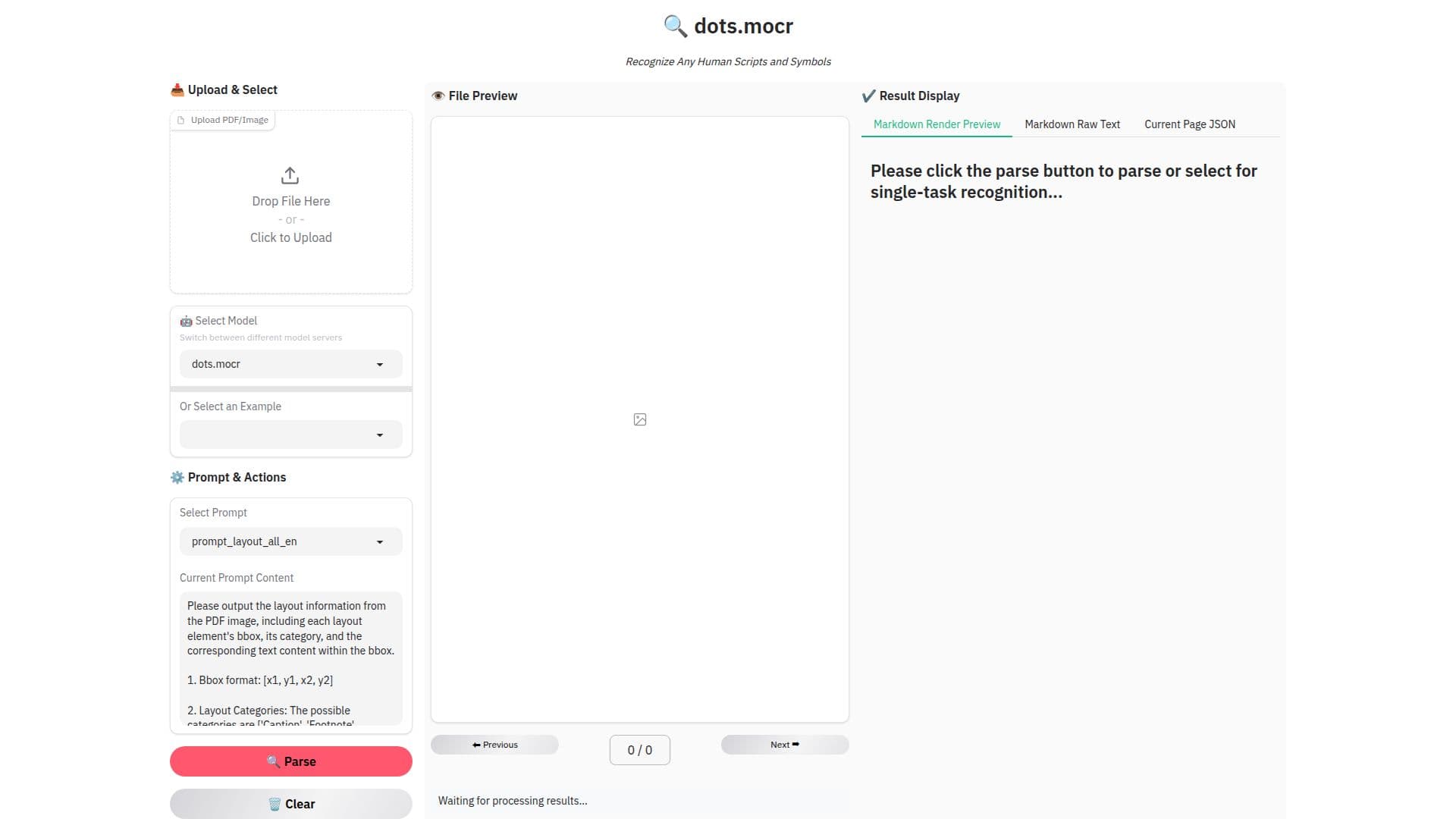Click the image placeholder icon in File Preview
The width and height of the screenshot is (1456, 819).
pyautogui.click(x=640, y=419)
